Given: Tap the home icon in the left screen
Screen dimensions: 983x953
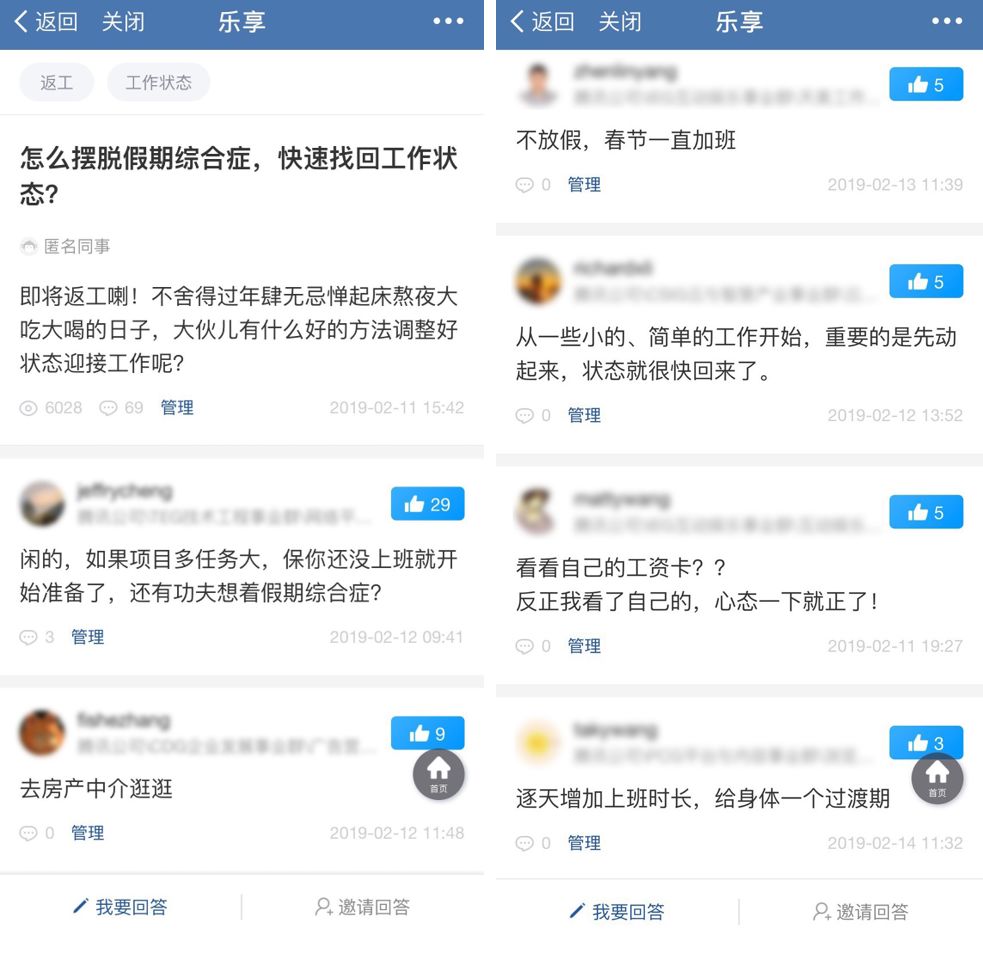Looking at the screenshot, I should coord(439,774).
